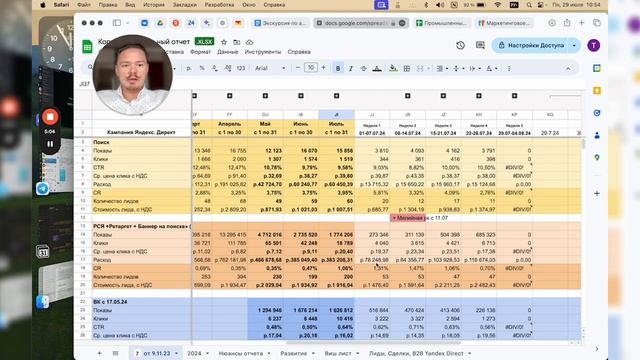
Task: Increase decimal places
Action: (228, 68)
